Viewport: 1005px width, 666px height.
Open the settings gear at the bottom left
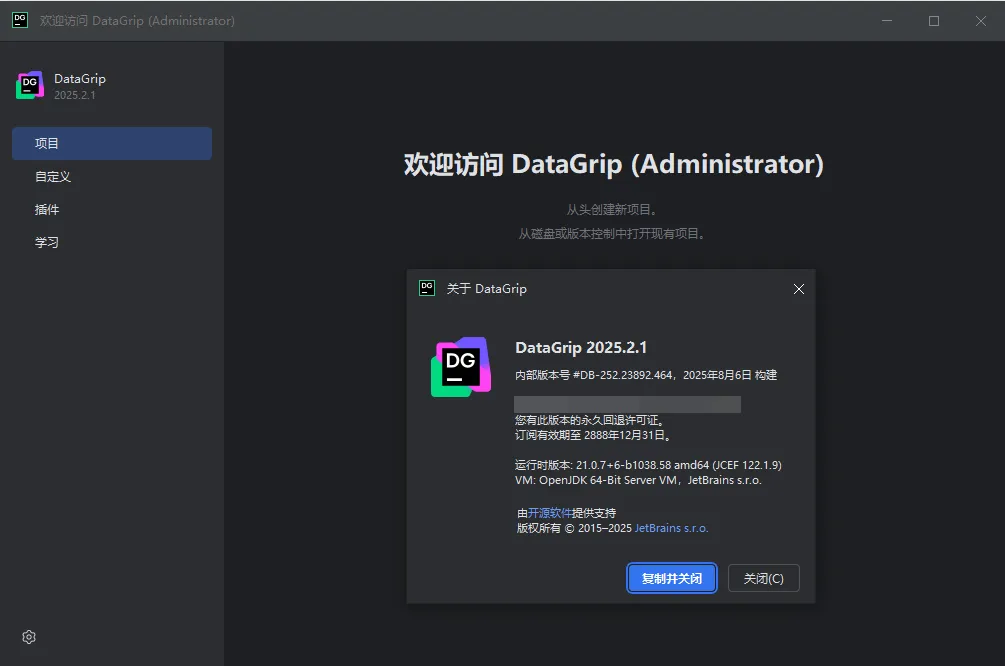pyautogui.click(x=29, y=637)
